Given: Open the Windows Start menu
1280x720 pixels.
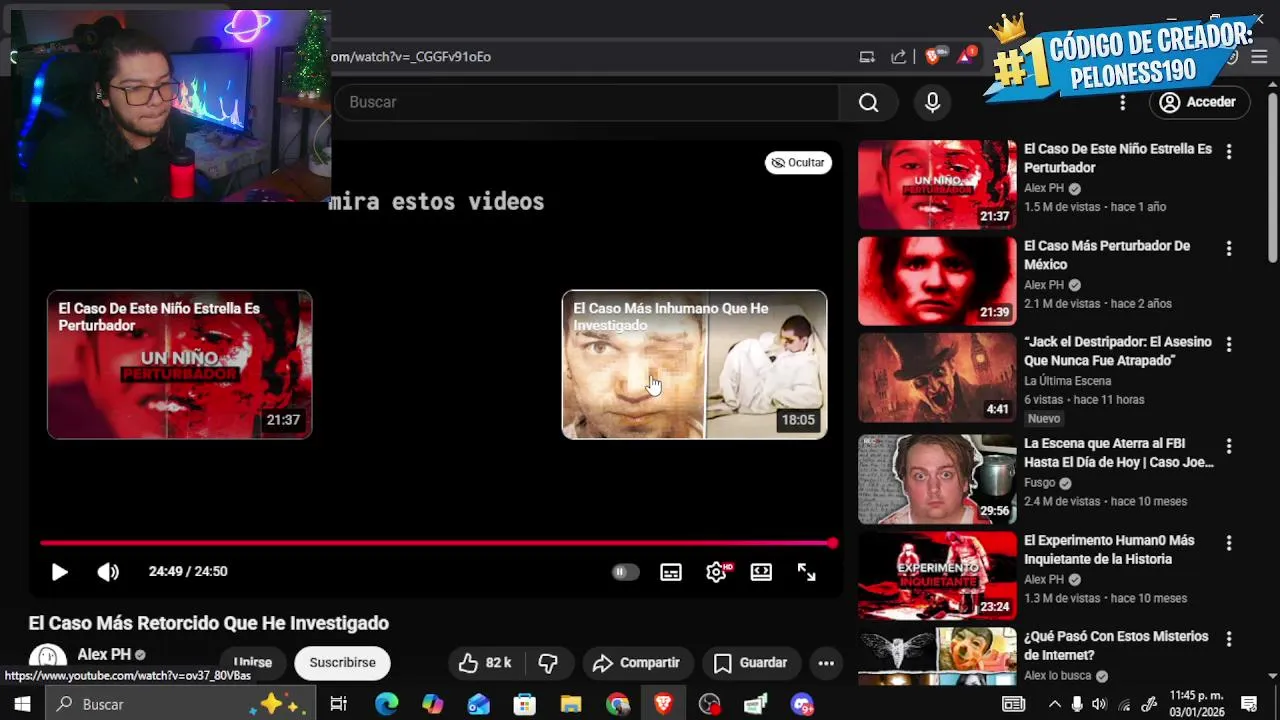Looking at the screenshot, I should pos(22,704).
